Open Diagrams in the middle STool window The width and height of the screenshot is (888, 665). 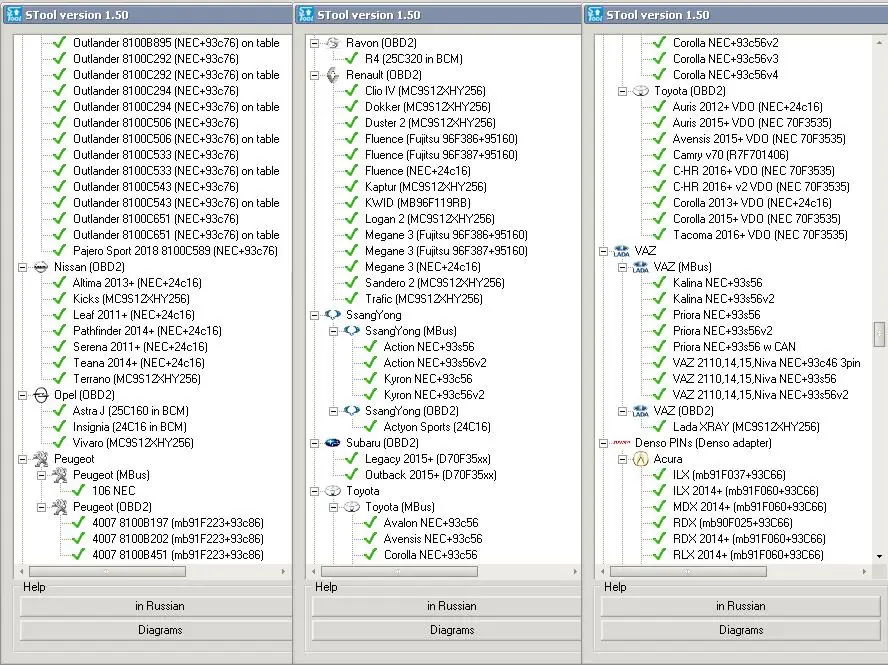pyautogui.click(x=446, y=630)
